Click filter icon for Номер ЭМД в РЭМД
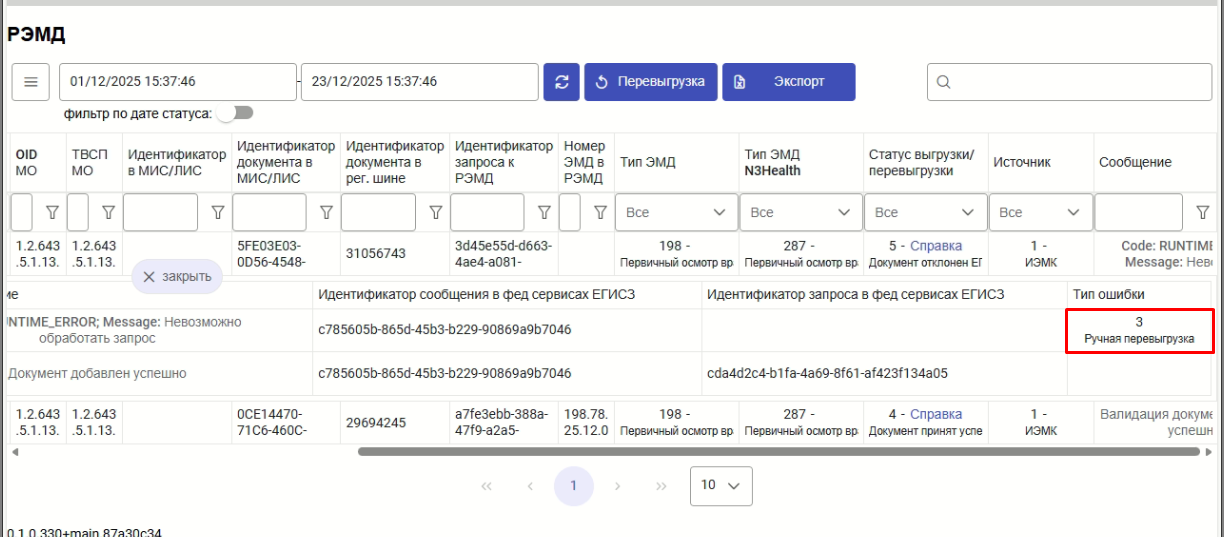This screenshot has width=1224, height=537. (x=600, y=212)
